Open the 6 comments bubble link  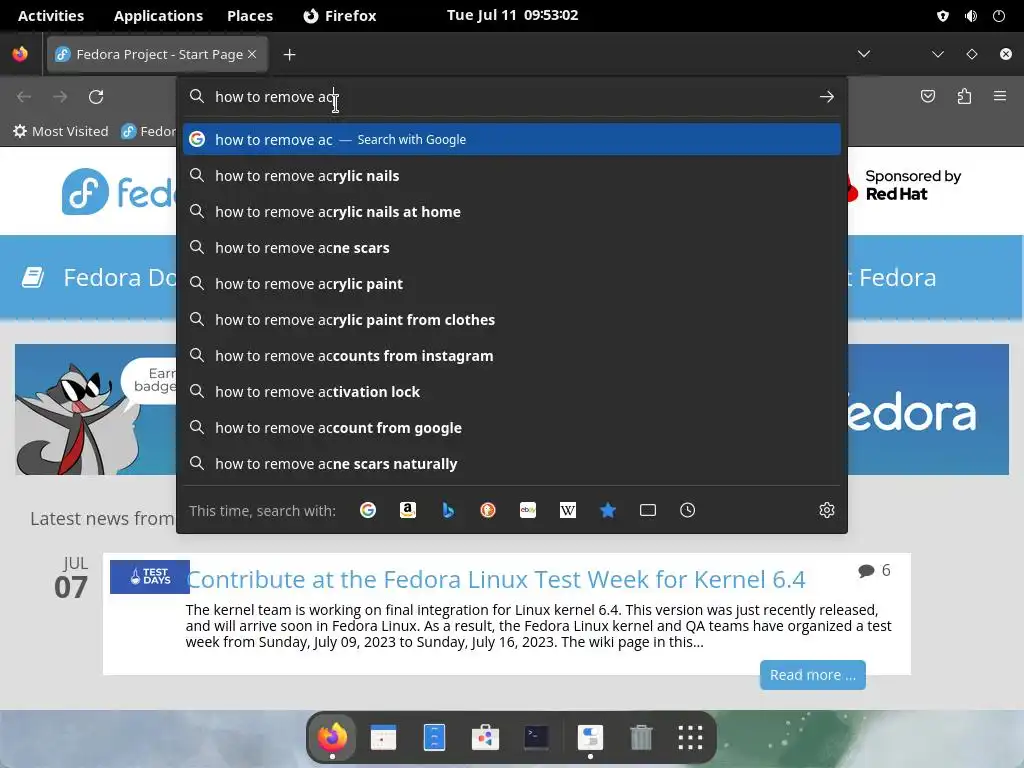click(874, 570)
